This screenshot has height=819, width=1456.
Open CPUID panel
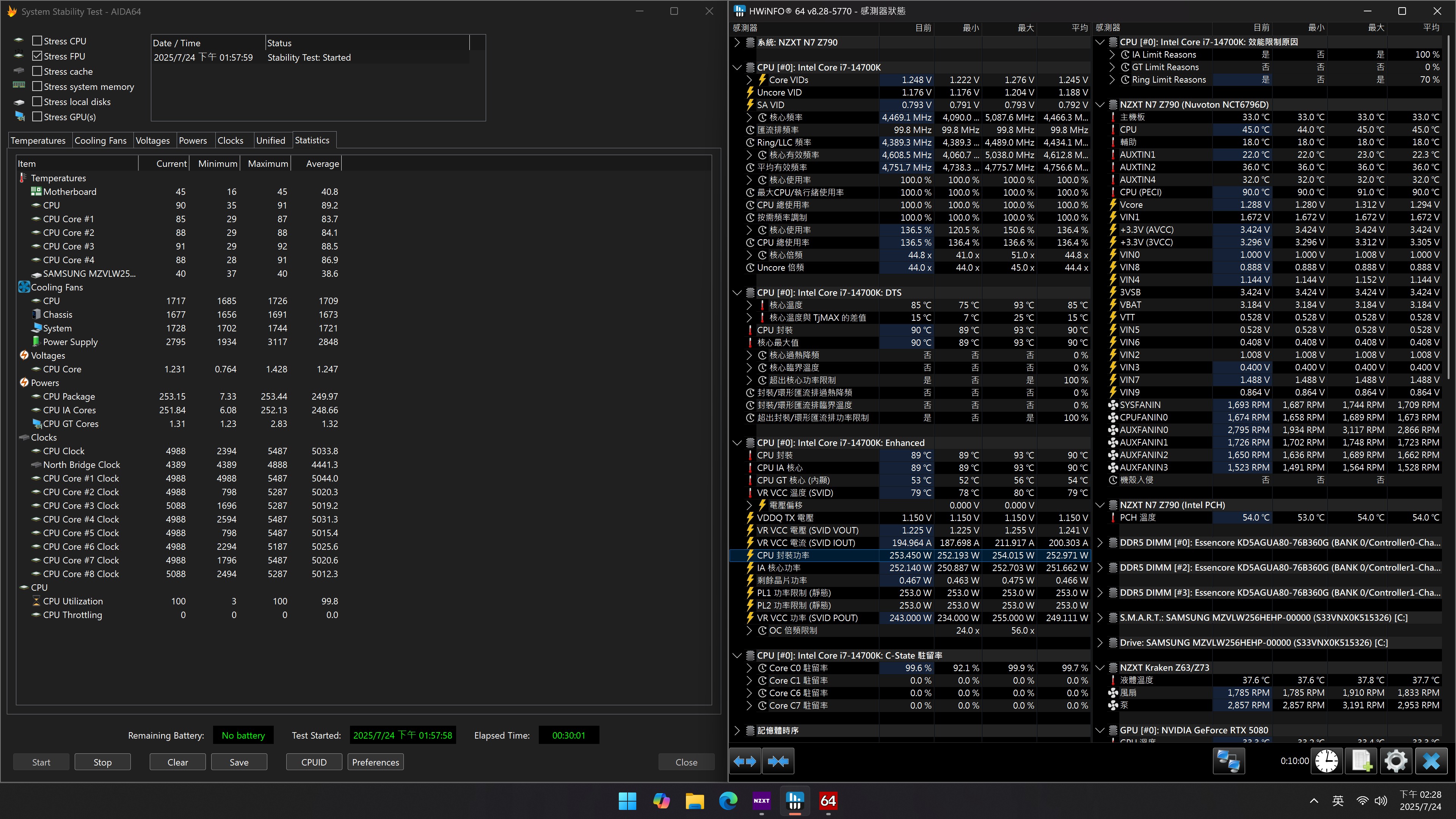pos(314,762)
